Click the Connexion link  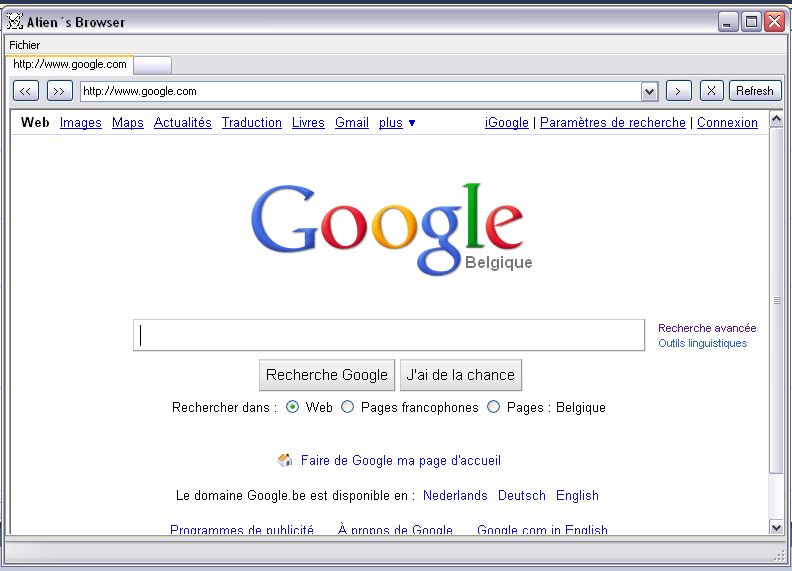[727, 123]
